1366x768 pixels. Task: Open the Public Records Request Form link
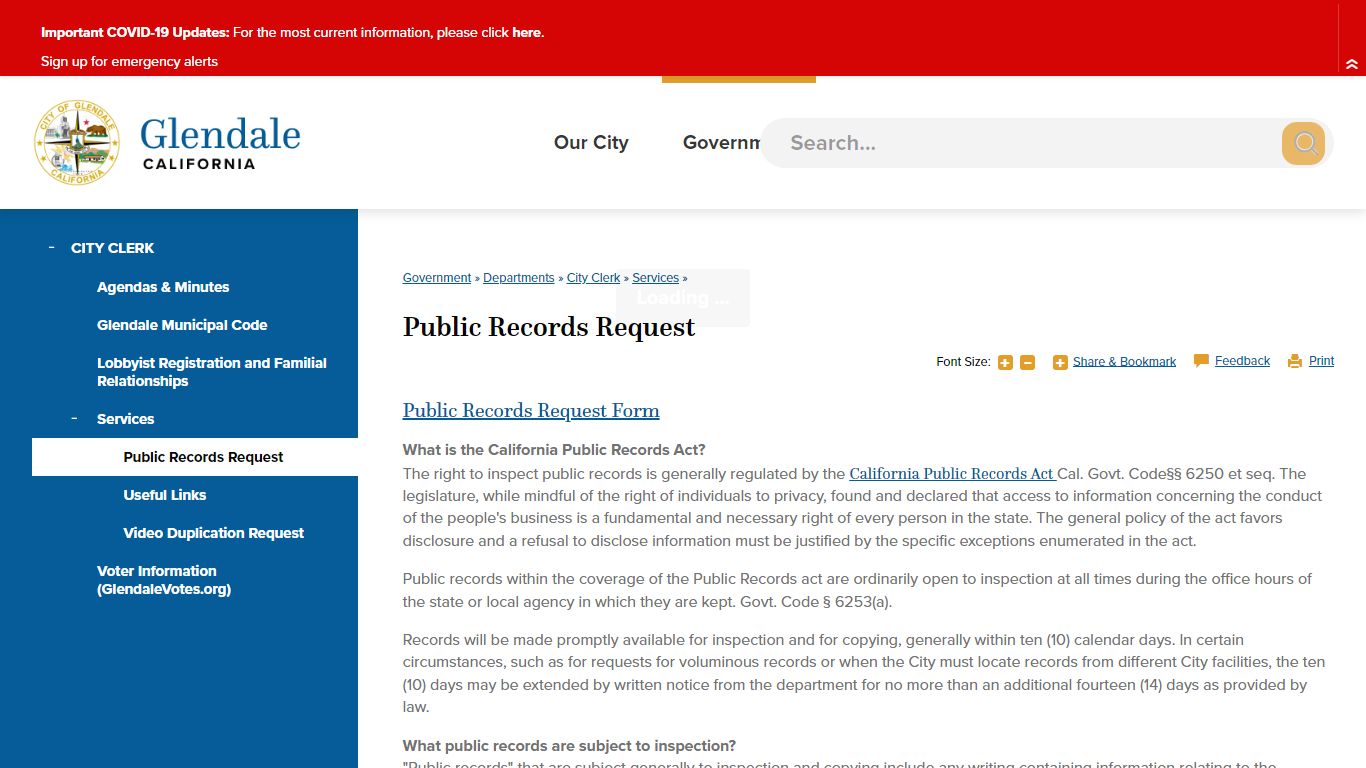coord(531,411)
